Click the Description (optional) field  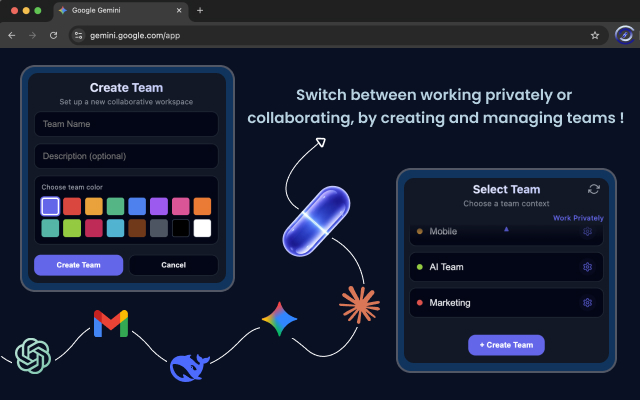coord(126,156)
